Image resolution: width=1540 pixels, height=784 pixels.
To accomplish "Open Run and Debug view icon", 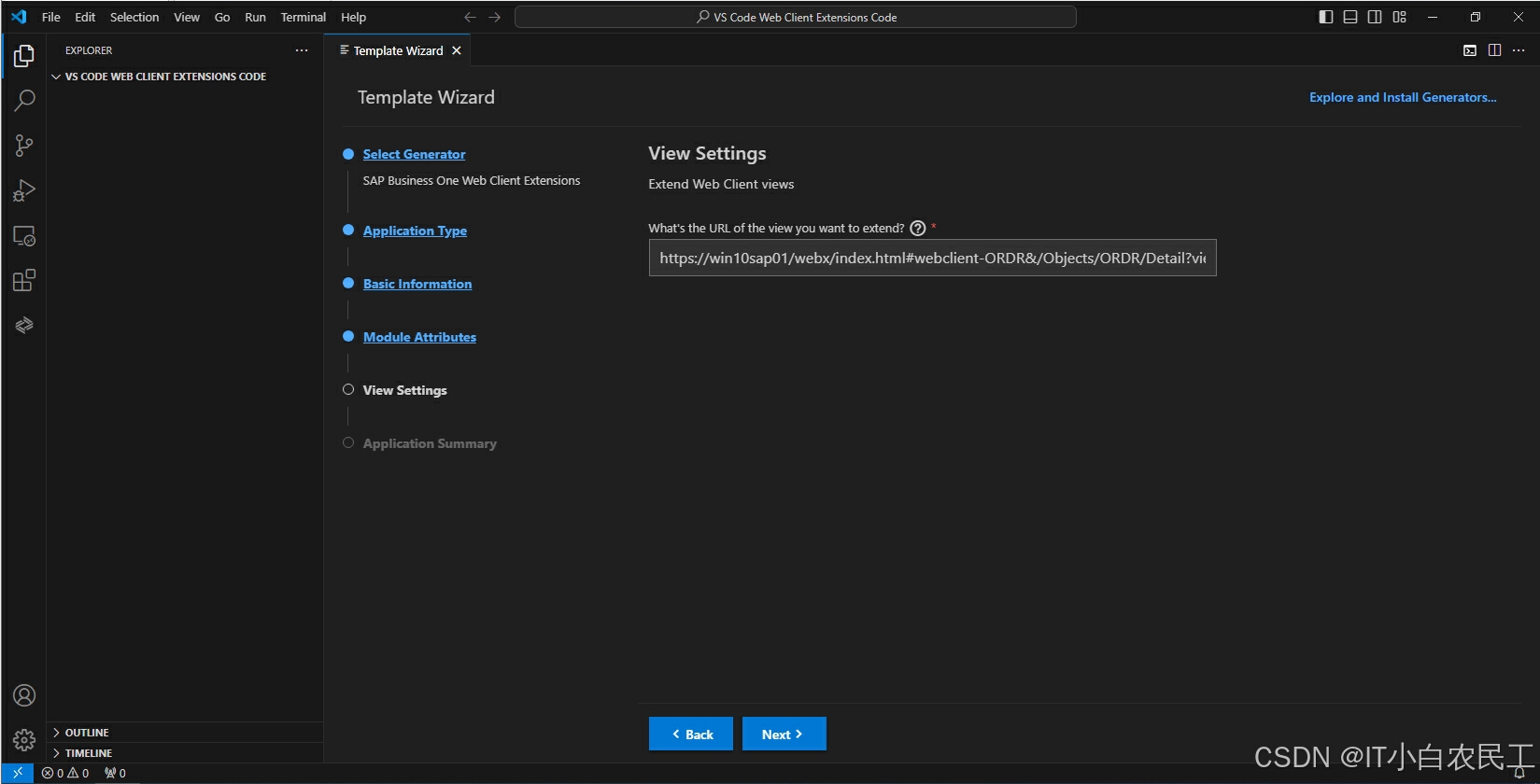I will (x=24, y=190).
